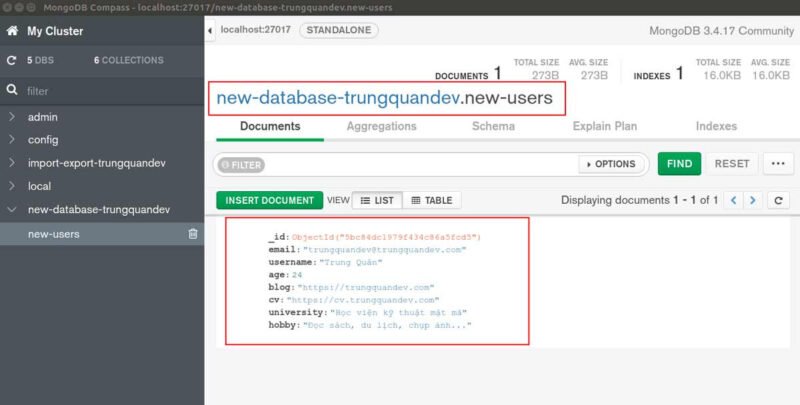Click My Cluster title

55,31
